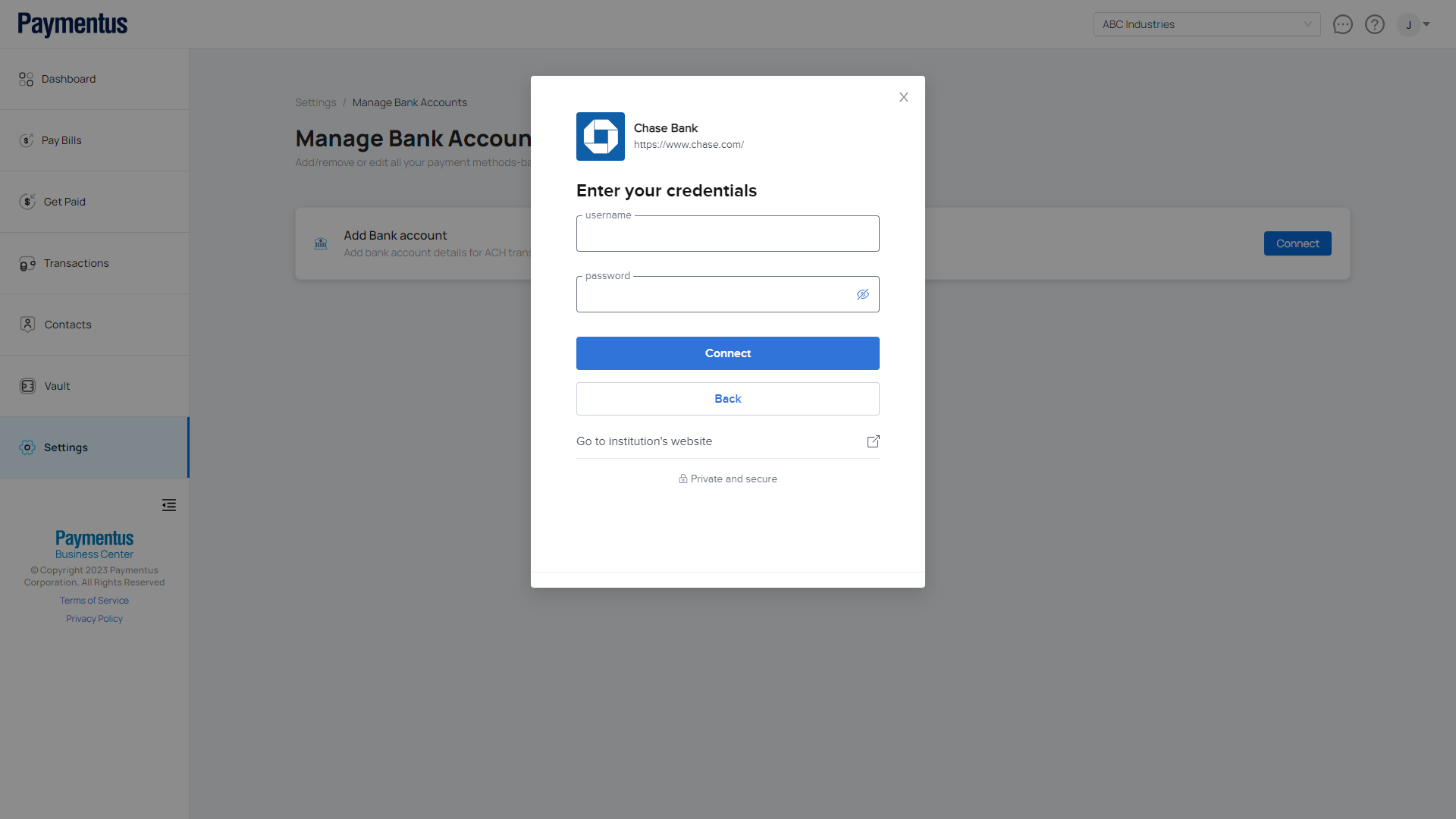This screenshot has height=819, width=1456.
Task: Go to Transactions menu item
Action: (76, 263)
